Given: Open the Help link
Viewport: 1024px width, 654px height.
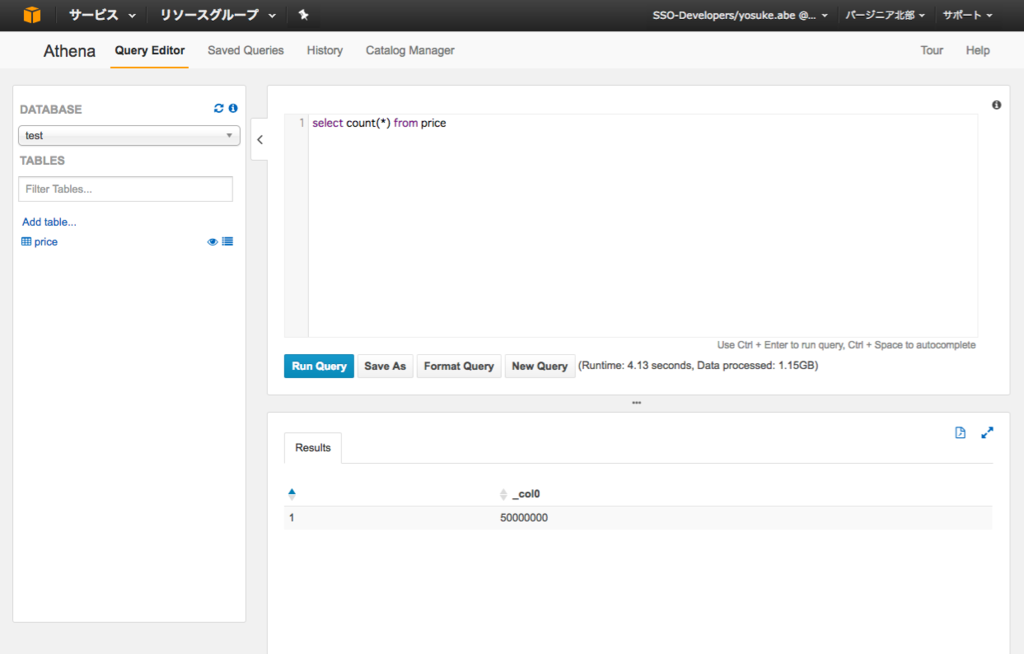Looking at the screenshot, I should tap(978, 50).
